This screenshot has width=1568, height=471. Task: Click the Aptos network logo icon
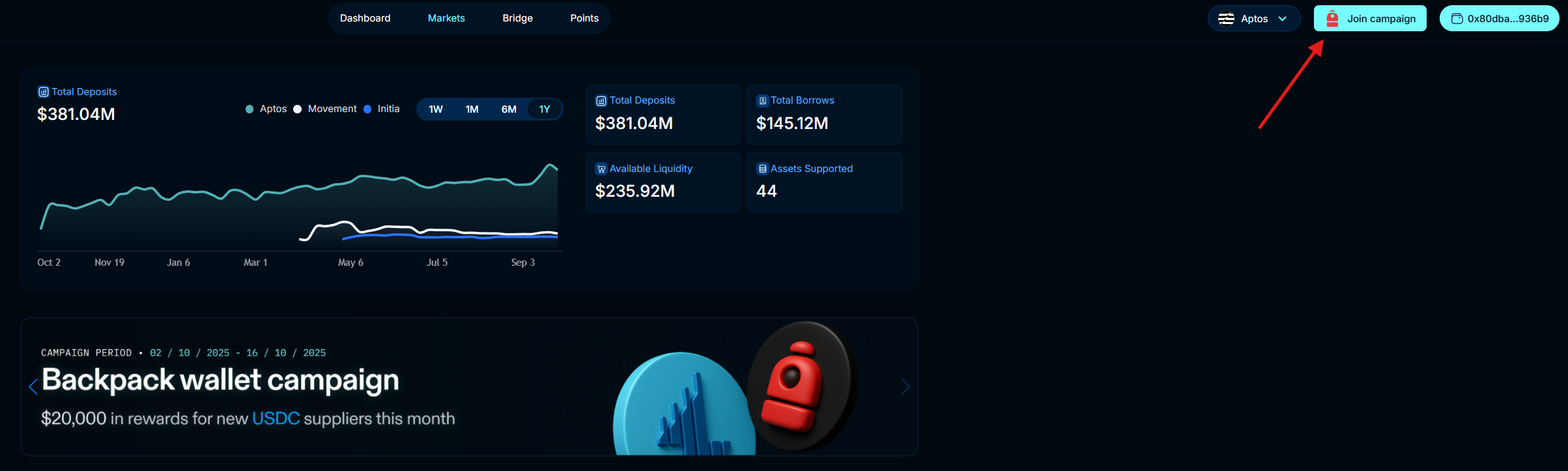(1226, 19)
